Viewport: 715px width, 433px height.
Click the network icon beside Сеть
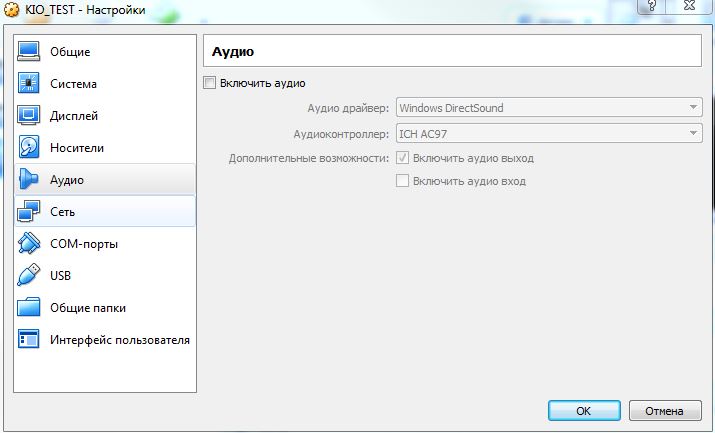pyautogui.click(x=29, y=212)
